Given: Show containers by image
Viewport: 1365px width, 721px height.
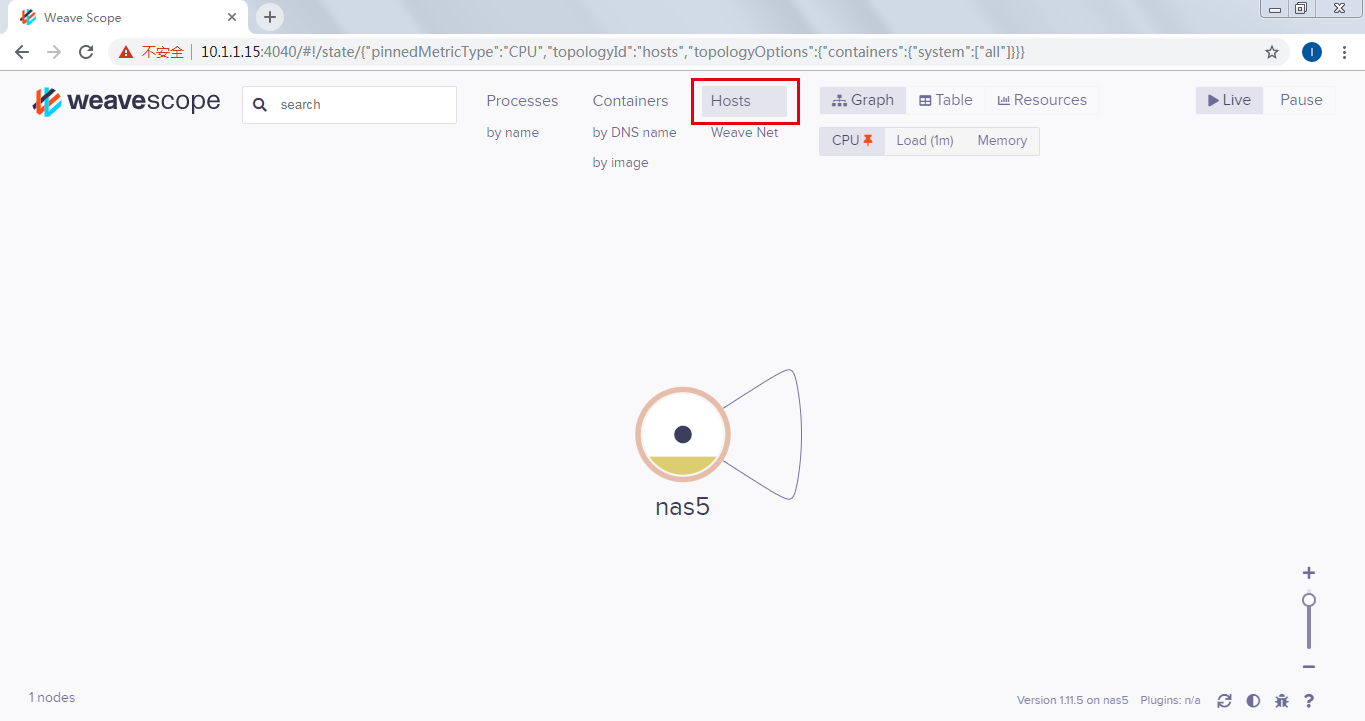Looking at the screenshot, I should pos(620,163).
